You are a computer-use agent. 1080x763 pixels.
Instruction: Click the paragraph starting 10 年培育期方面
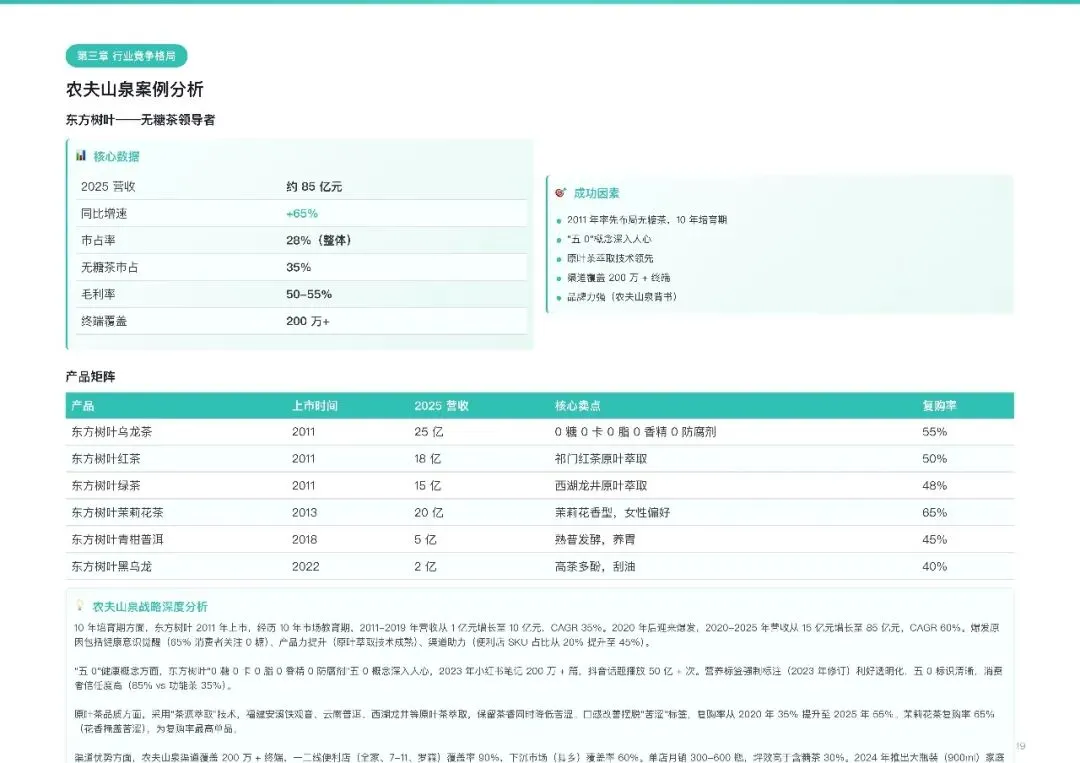[537, 635]
